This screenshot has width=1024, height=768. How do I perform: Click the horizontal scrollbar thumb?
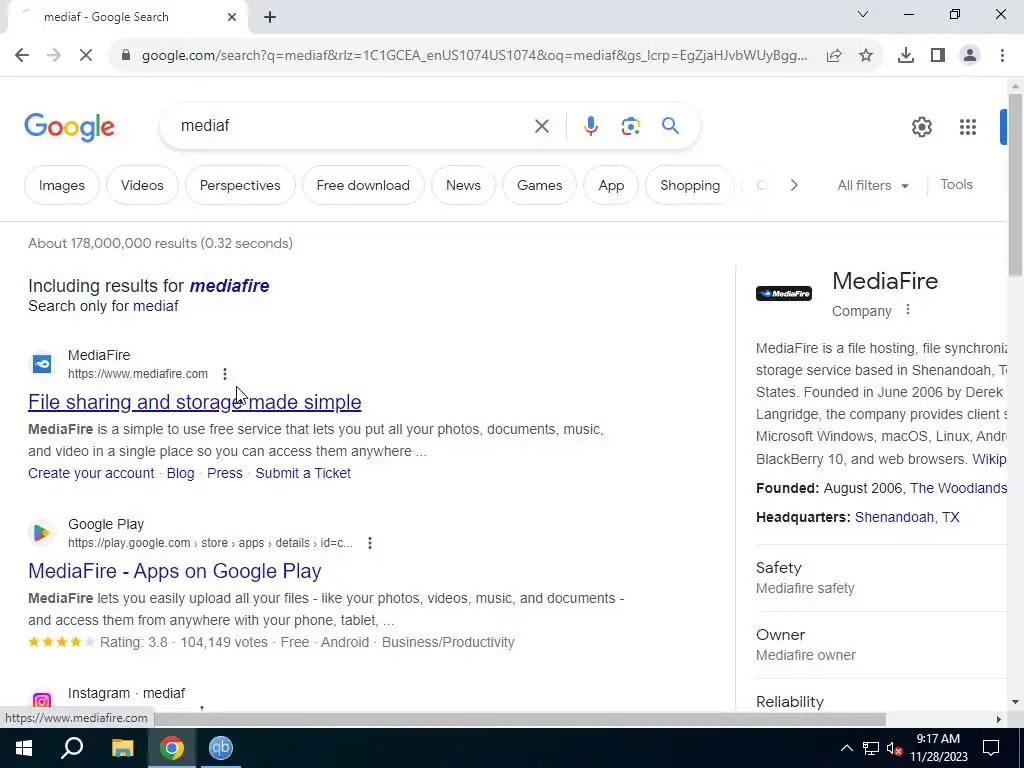(519, 719)
